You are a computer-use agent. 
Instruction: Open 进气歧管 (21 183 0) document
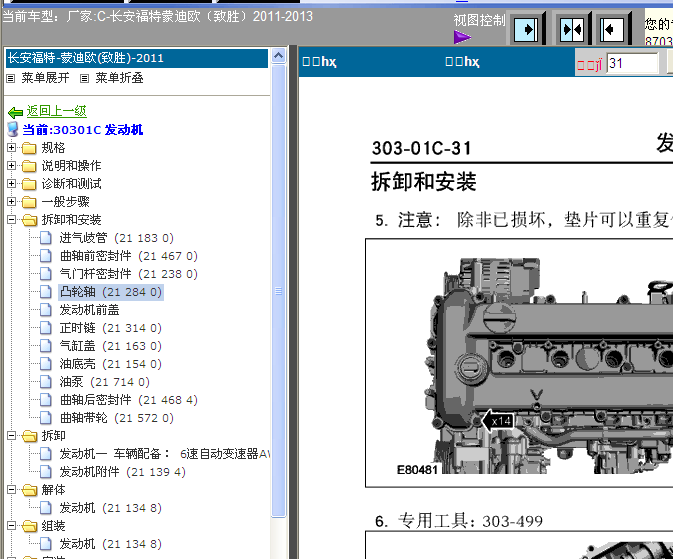click(116, 238)
